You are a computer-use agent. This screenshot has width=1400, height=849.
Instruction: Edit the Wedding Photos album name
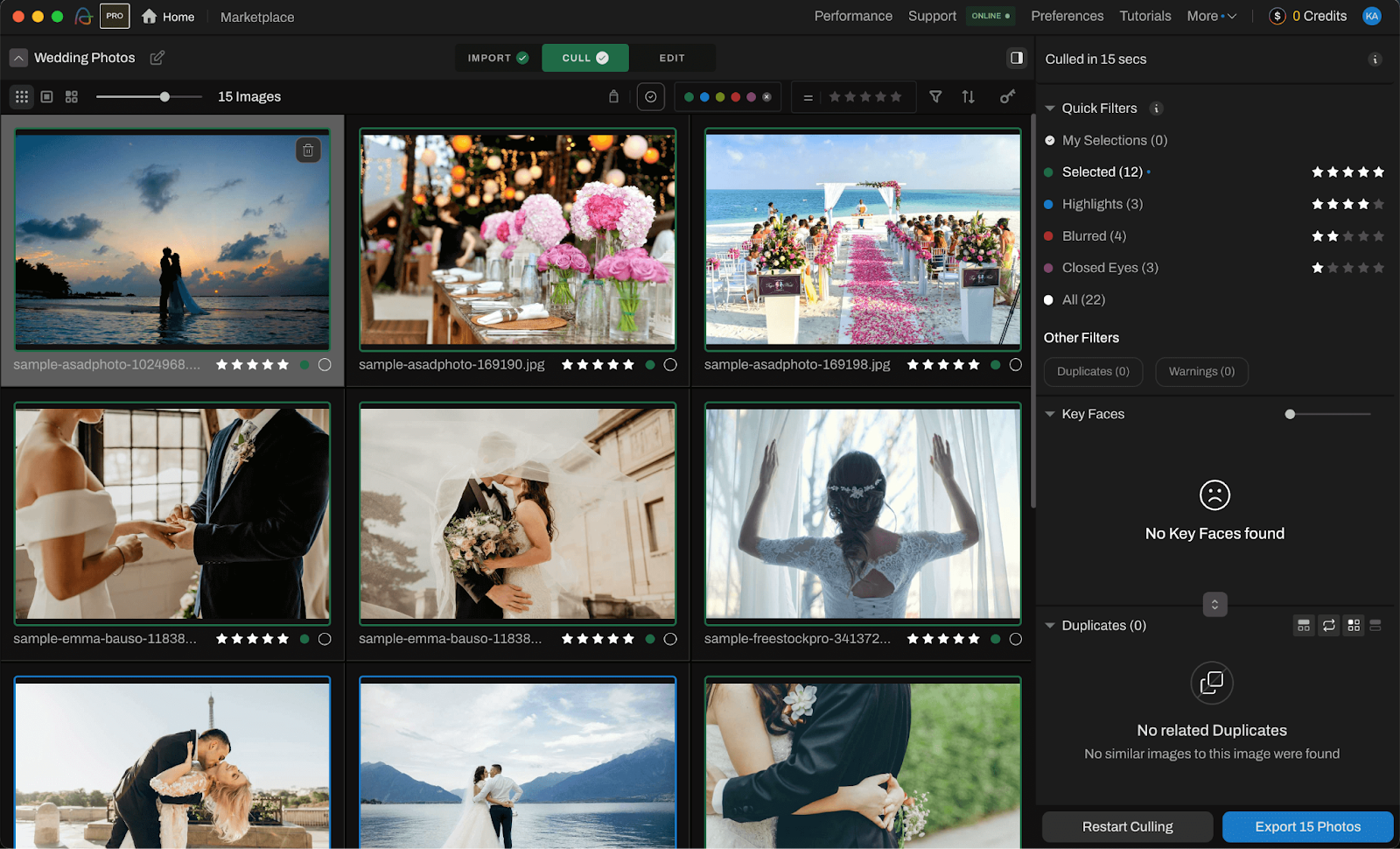point(157,58)
